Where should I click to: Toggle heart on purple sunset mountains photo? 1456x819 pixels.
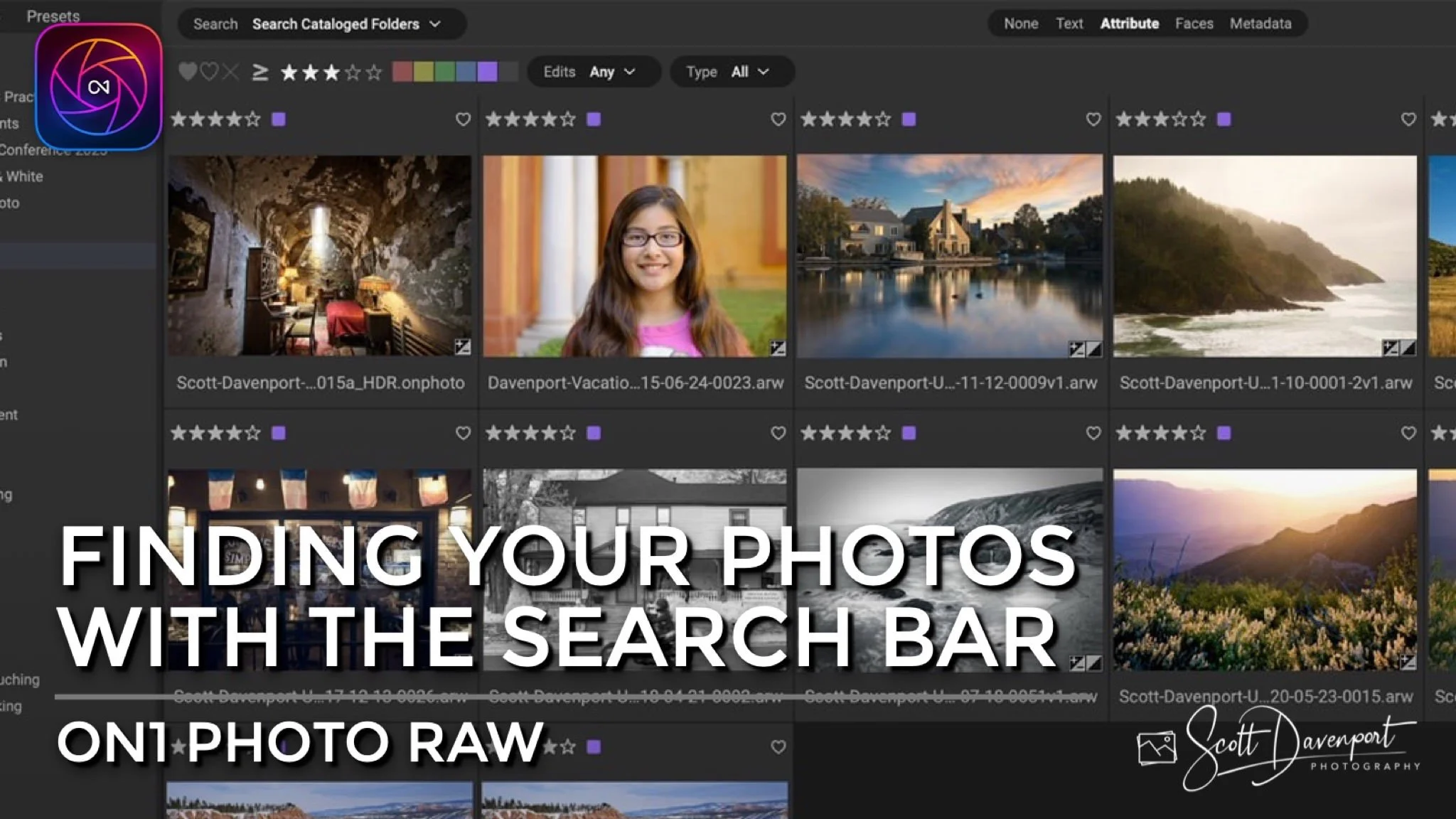(1408, 433)
